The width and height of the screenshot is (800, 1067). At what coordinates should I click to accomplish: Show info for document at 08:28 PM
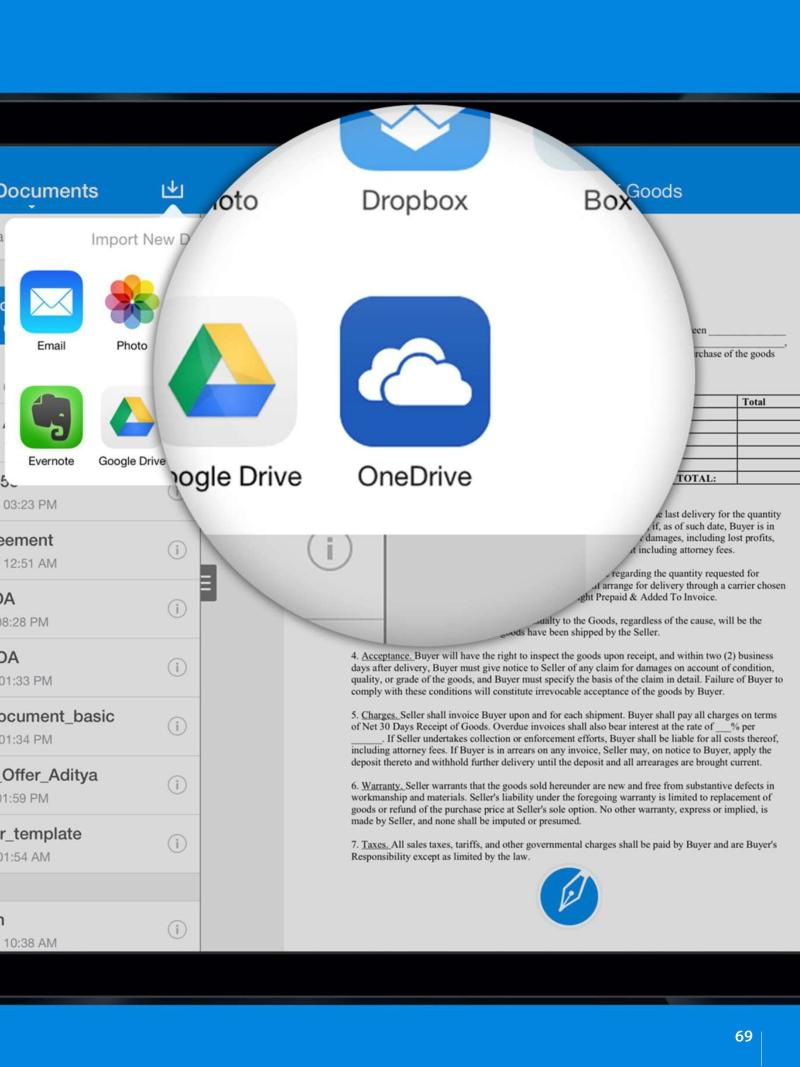tap(177, 608)
